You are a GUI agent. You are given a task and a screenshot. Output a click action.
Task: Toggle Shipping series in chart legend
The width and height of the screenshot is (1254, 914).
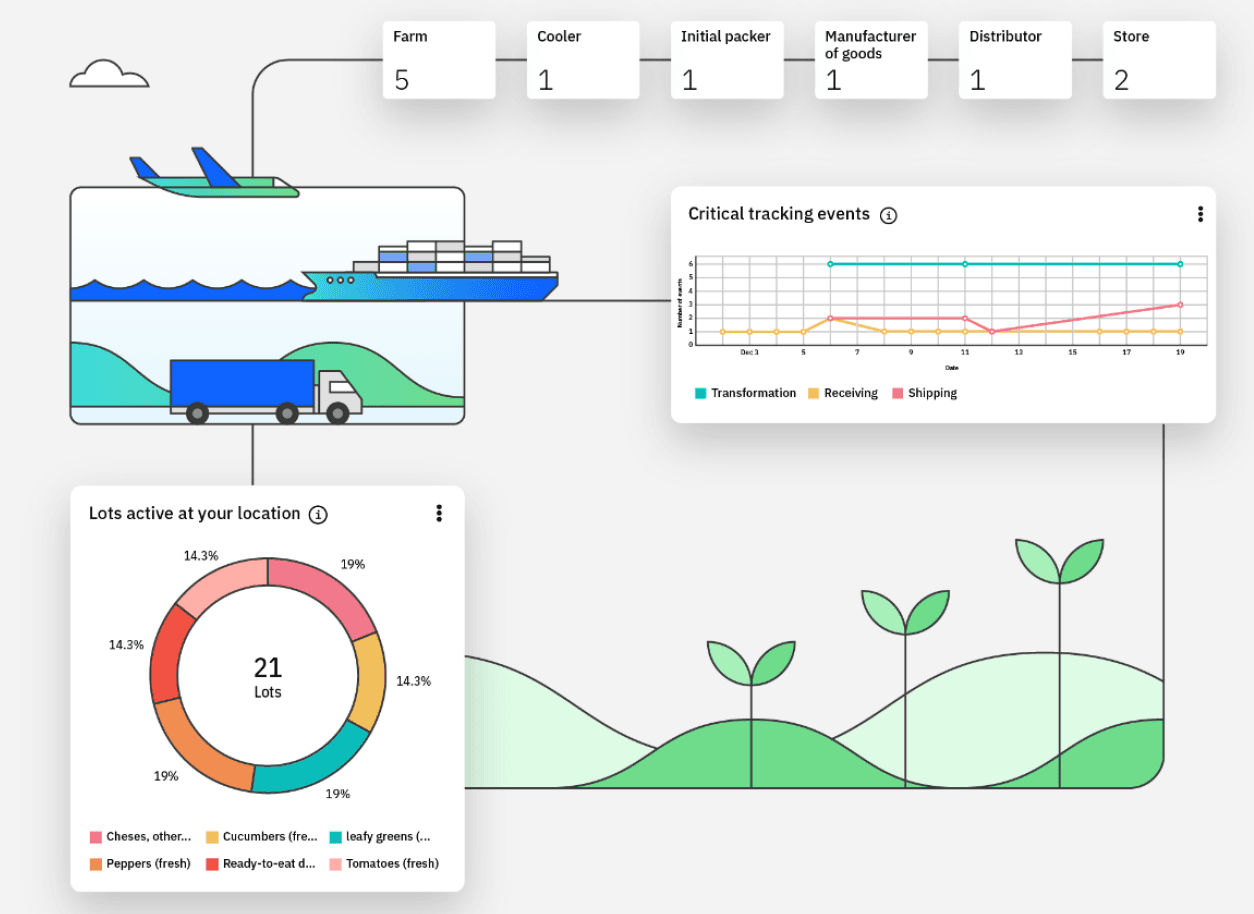click(924, 393)
